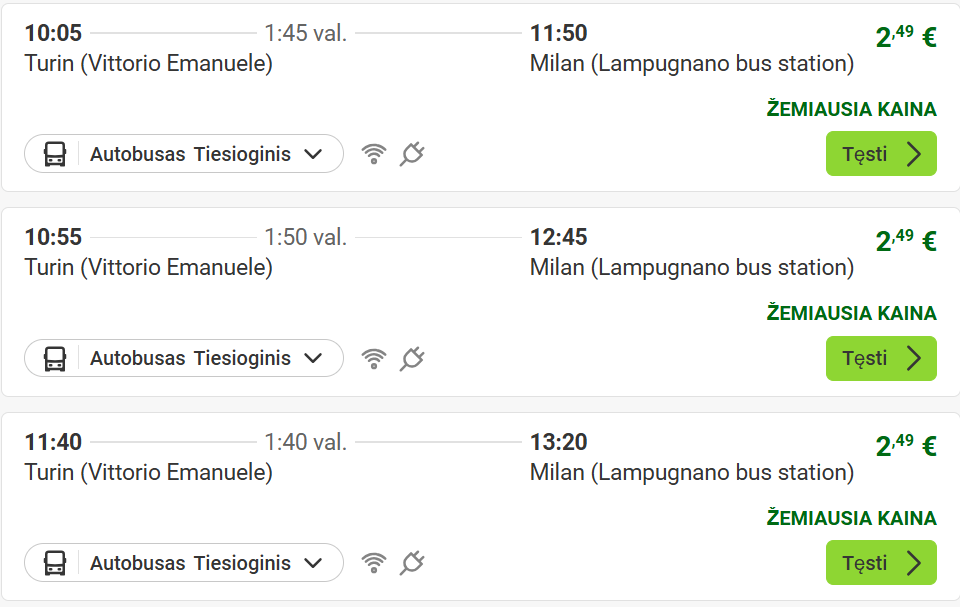Click ŽEMIAUSIA KAINA label on the 11:40 trip
The width and height of the screenshot is (960, 607).
[x=851, y=518]
